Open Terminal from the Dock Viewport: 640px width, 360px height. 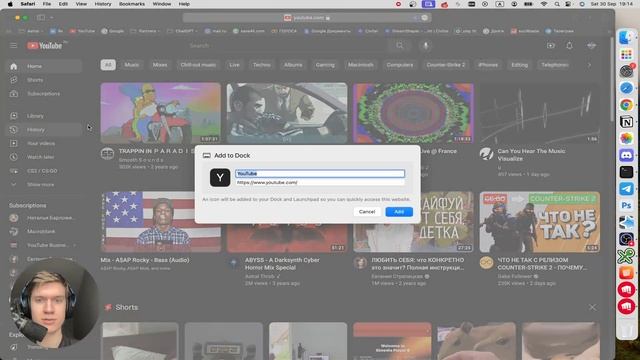click(626, 172)
